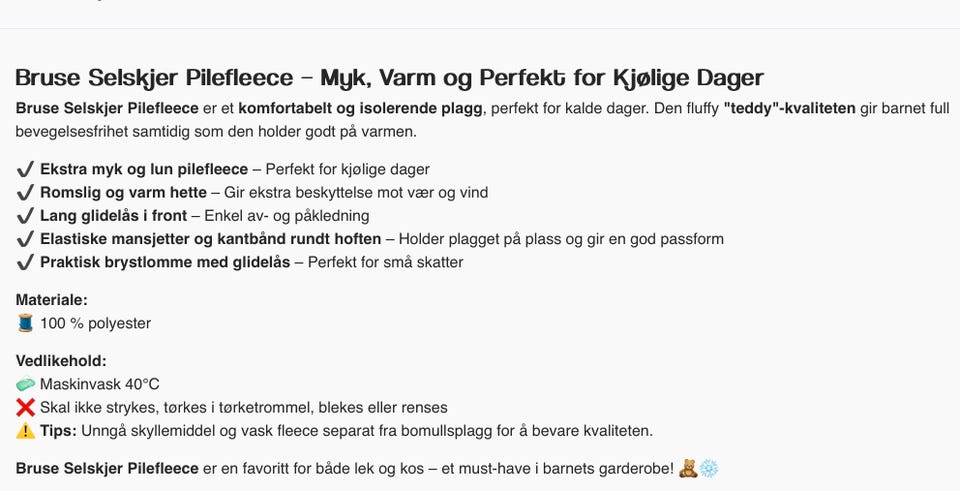Click the bold "teddy"-kvaliteten text

[x=789, y=109]
